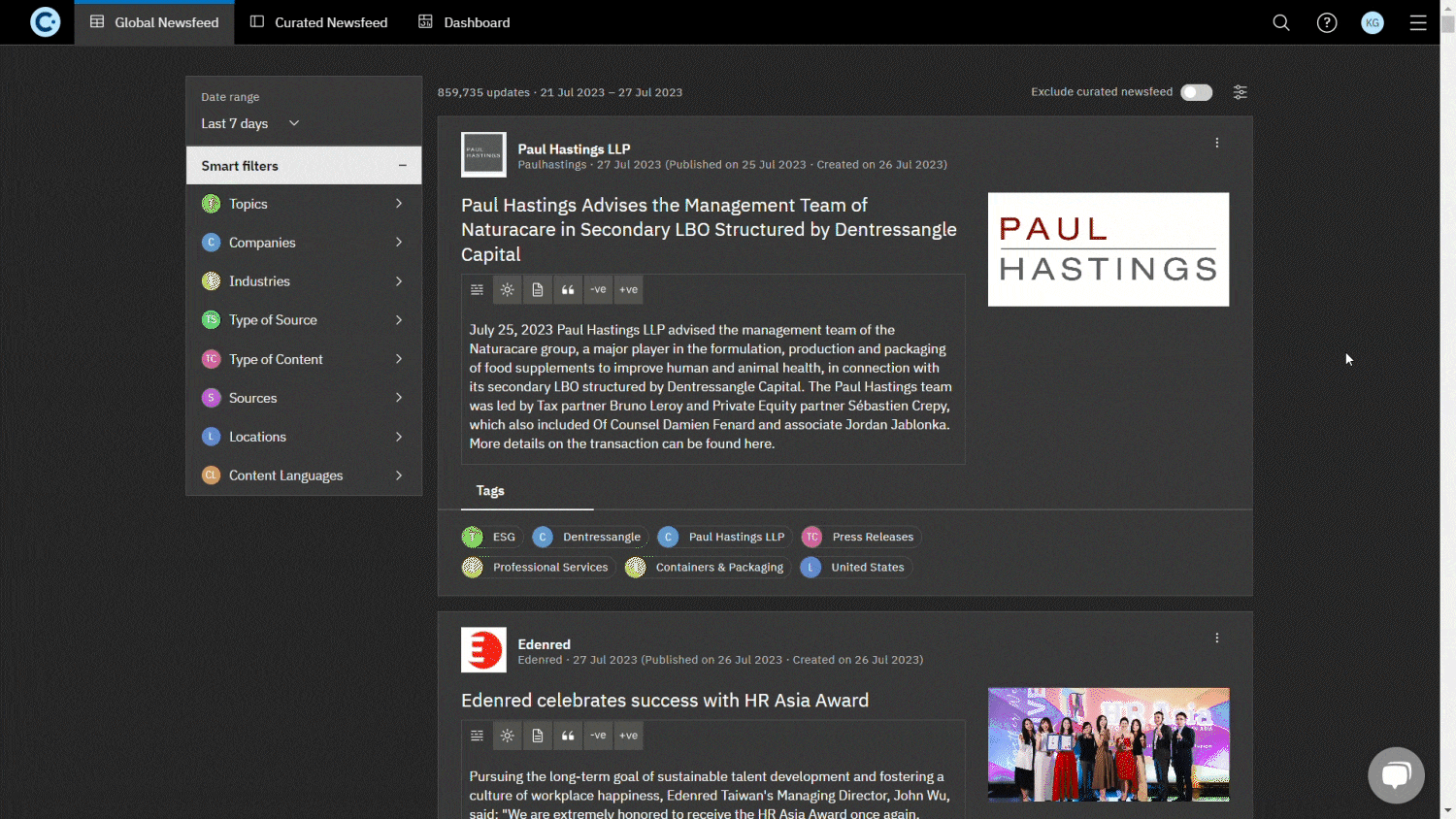Open the Last 7 days date range dropdown
This screenshot has height=819, width=1456.
click(x=250, y=123)
